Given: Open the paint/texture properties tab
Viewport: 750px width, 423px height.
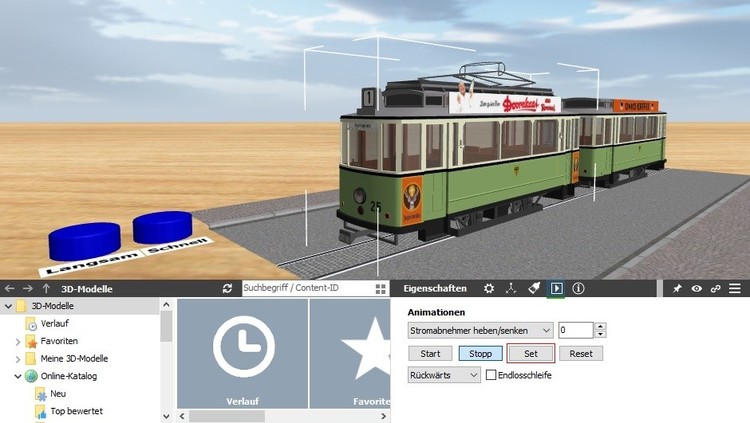Looking at the screenshot, I should pos(534,289).
